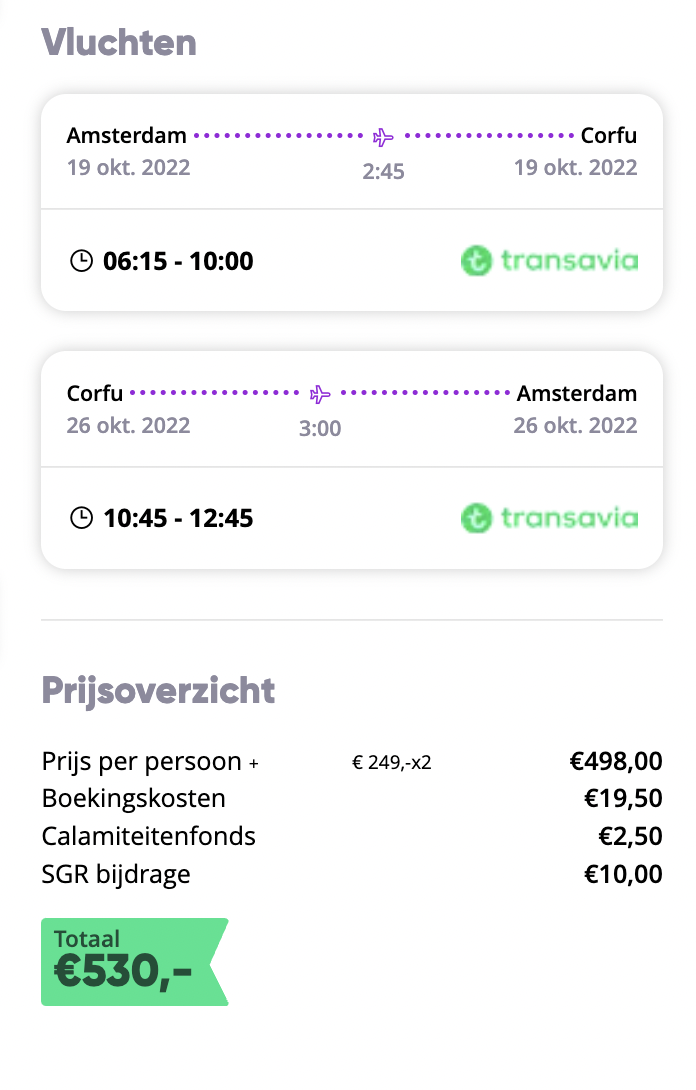Click the clock icon beside 06:15 - 10:00
The height and width of the screenshot is (1090, 696).
(x=81, y=261)
